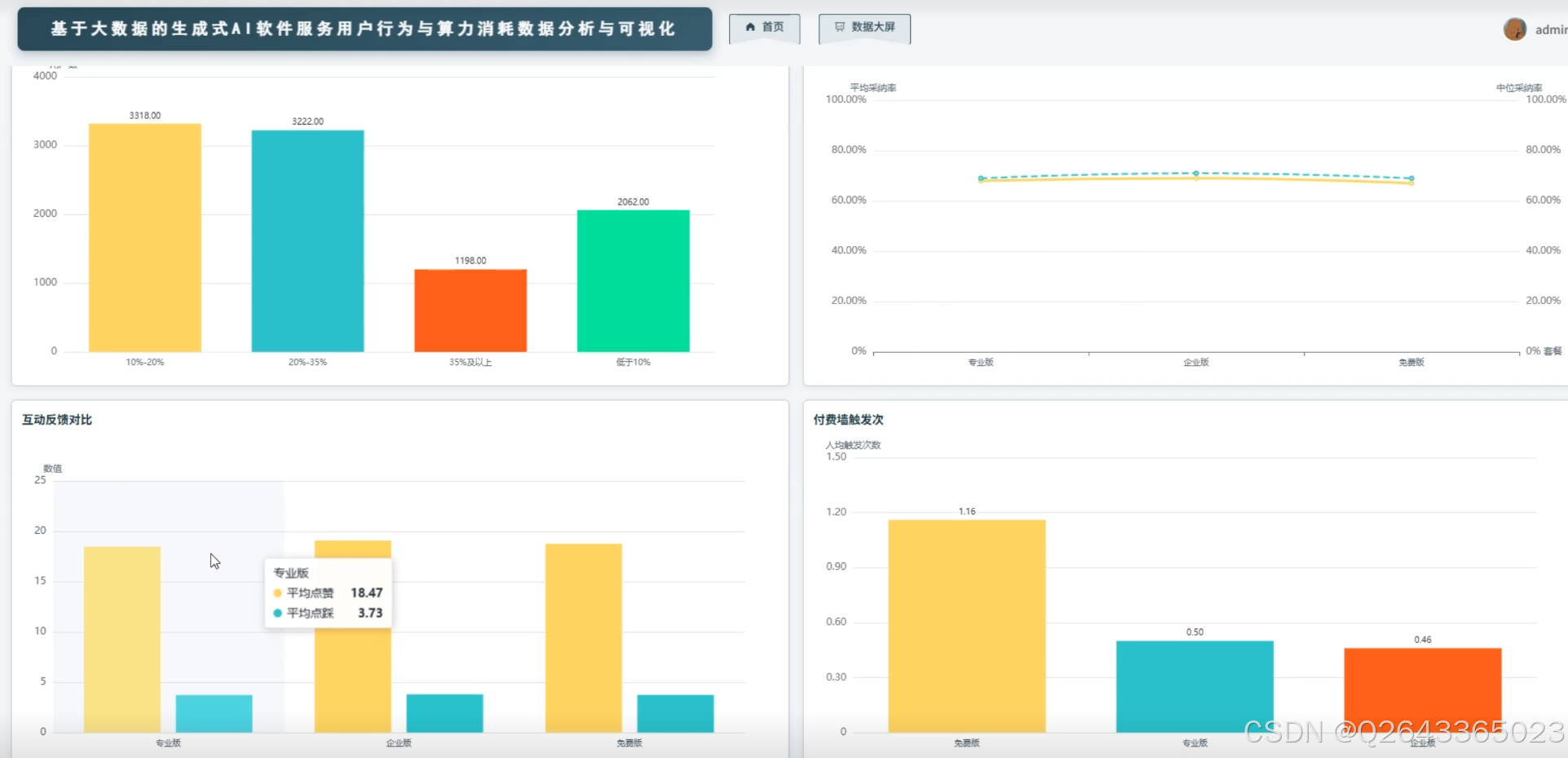
Task: Click the 1.16 value label
Action: (967, 512)
